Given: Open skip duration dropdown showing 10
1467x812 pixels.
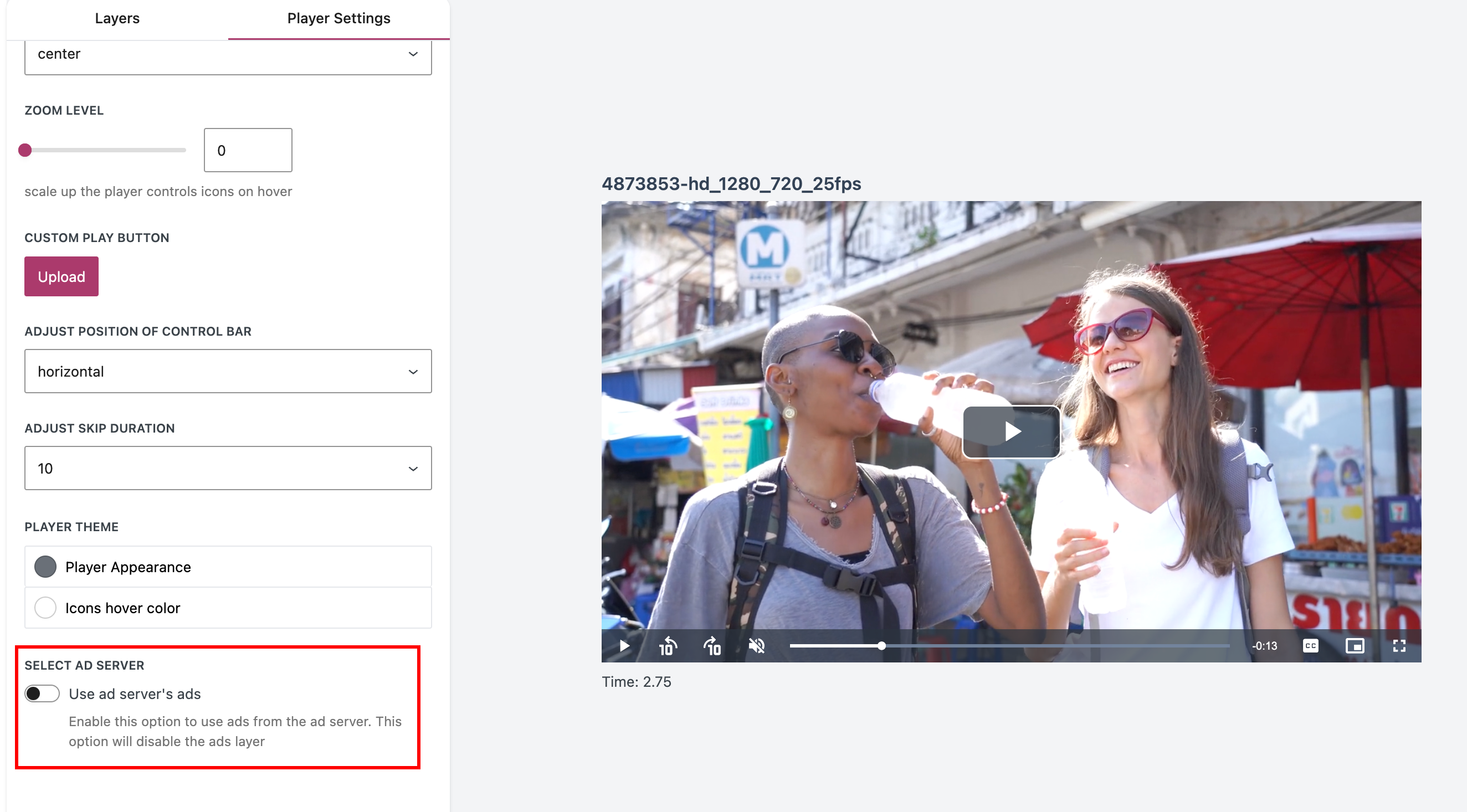Looking at the screenshot, I should pos(228,468).
